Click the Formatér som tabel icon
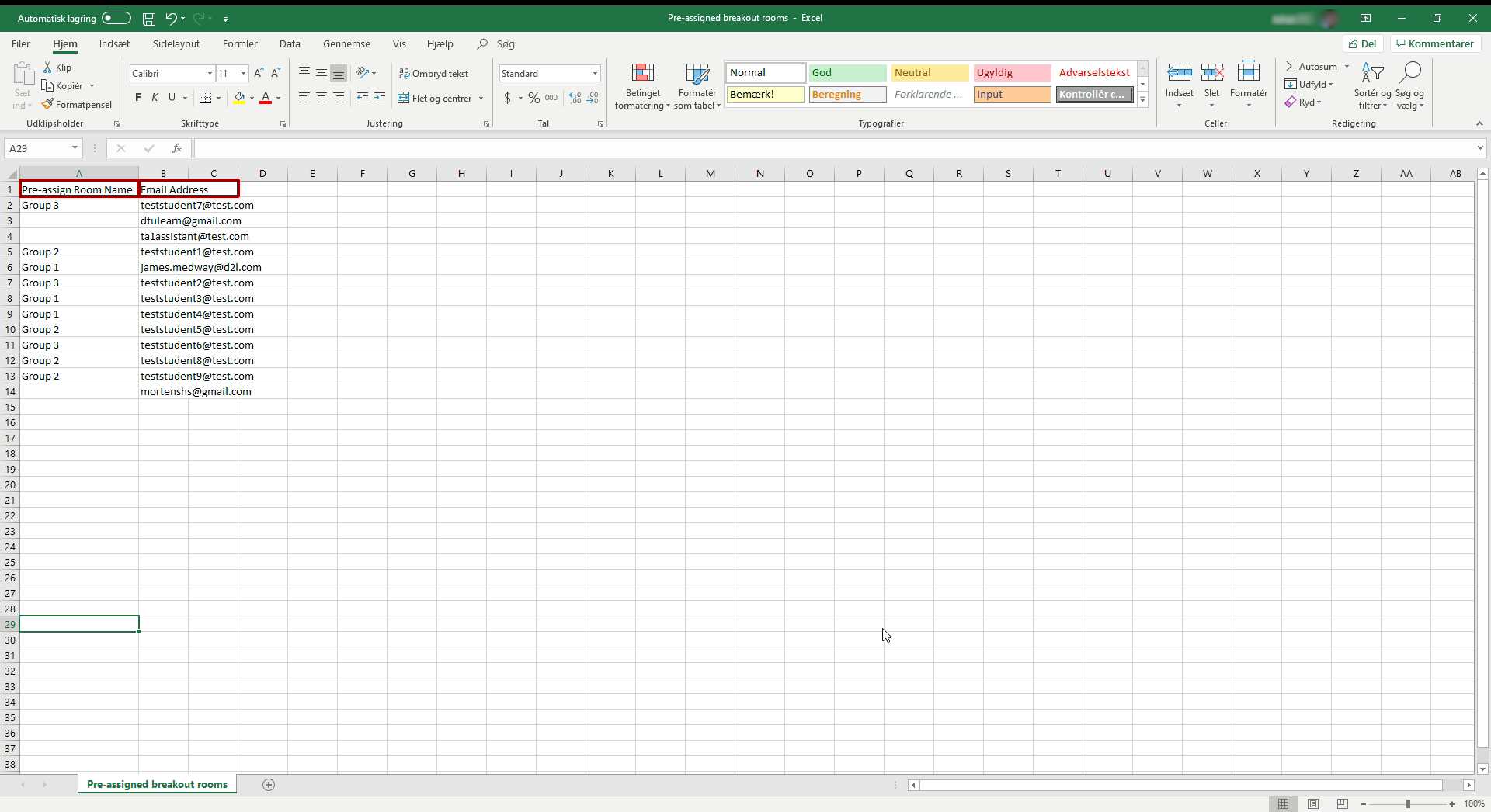The width and height of the screenshot is (1491, 812). click(x=697, y=74)
